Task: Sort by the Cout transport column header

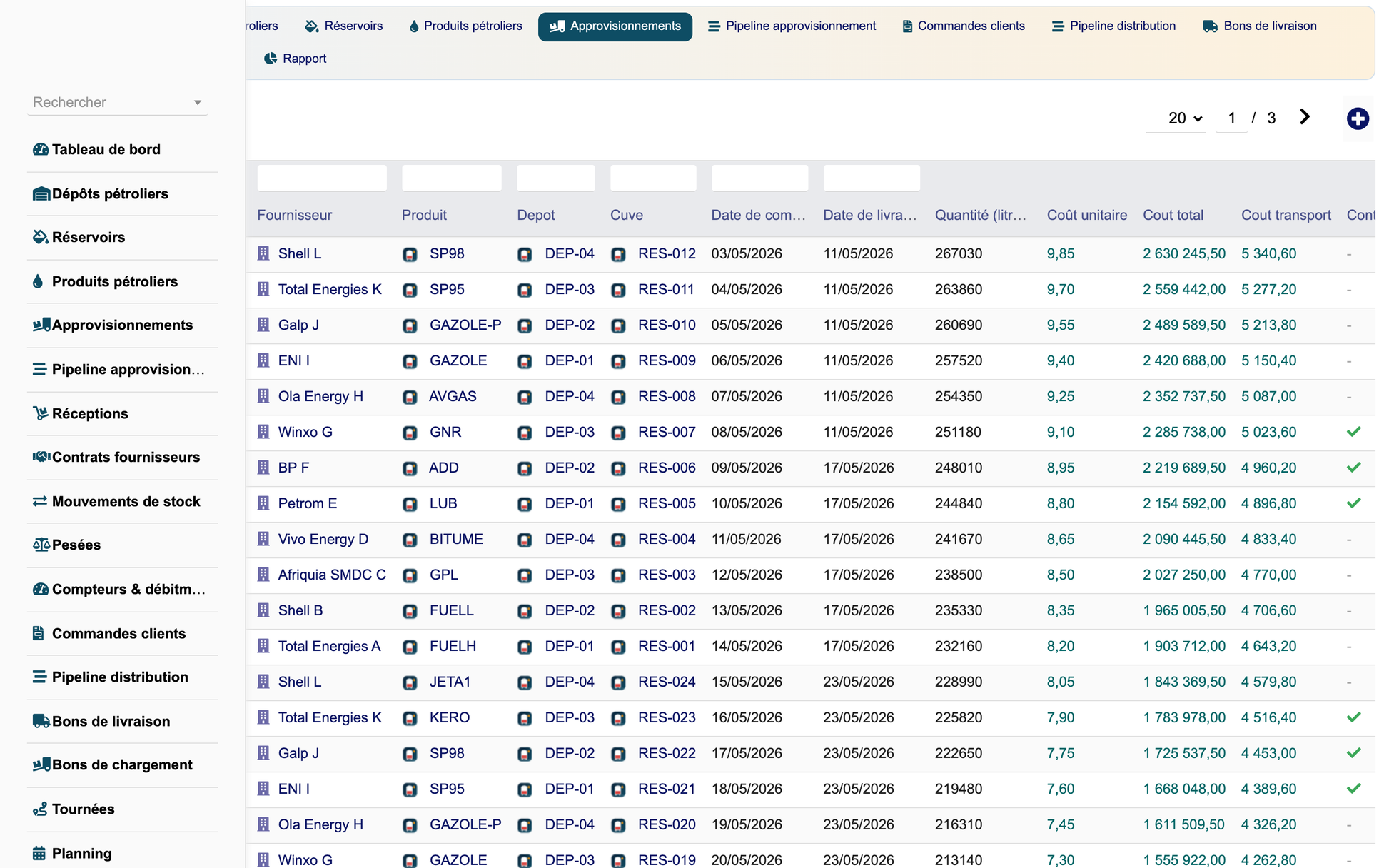Action: click(x=1286, y=215)
